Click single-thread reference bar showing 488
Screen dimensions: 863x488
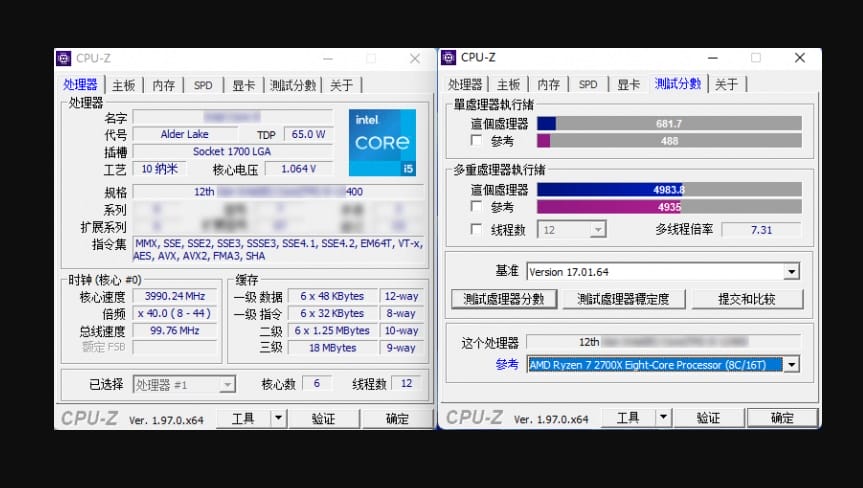tap(669, 141)
